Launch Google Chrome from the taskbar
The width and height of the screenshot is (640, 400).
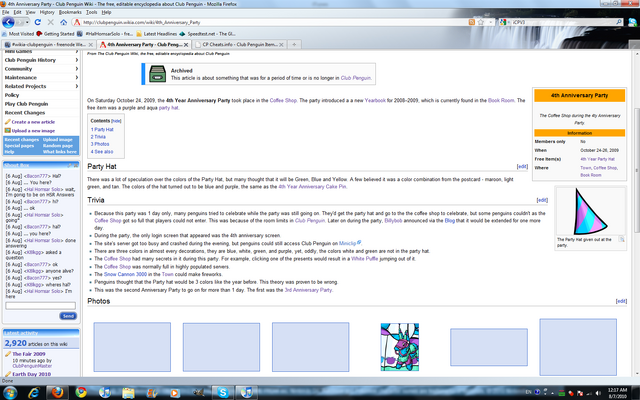tap(81, 393)
